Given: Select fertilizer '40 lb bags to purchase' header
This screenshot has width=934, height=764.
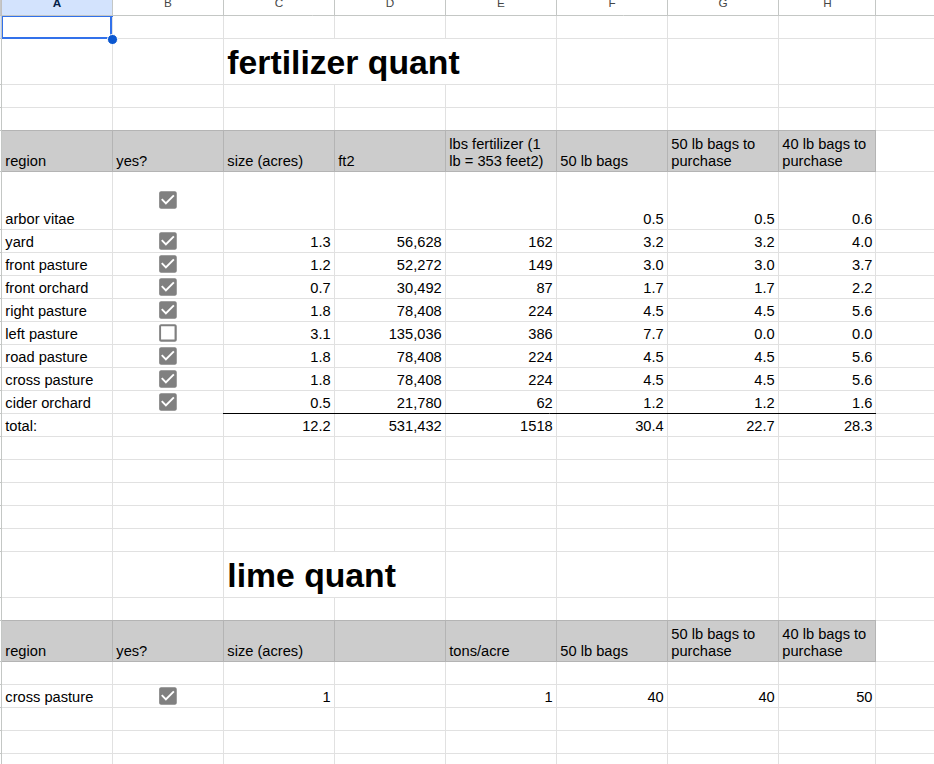Looking at the screenshot, I should coord(827,152).
